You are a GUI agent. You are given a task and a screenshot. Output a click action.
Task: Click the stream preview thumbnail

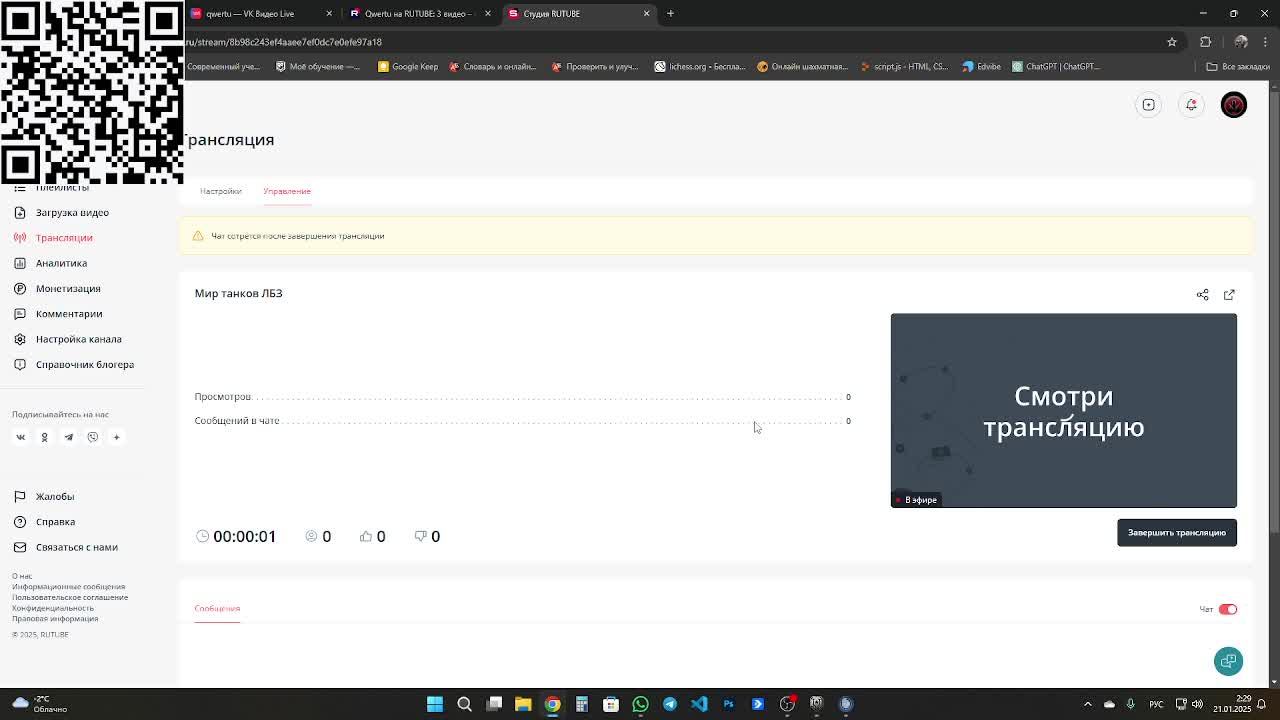1064,410
